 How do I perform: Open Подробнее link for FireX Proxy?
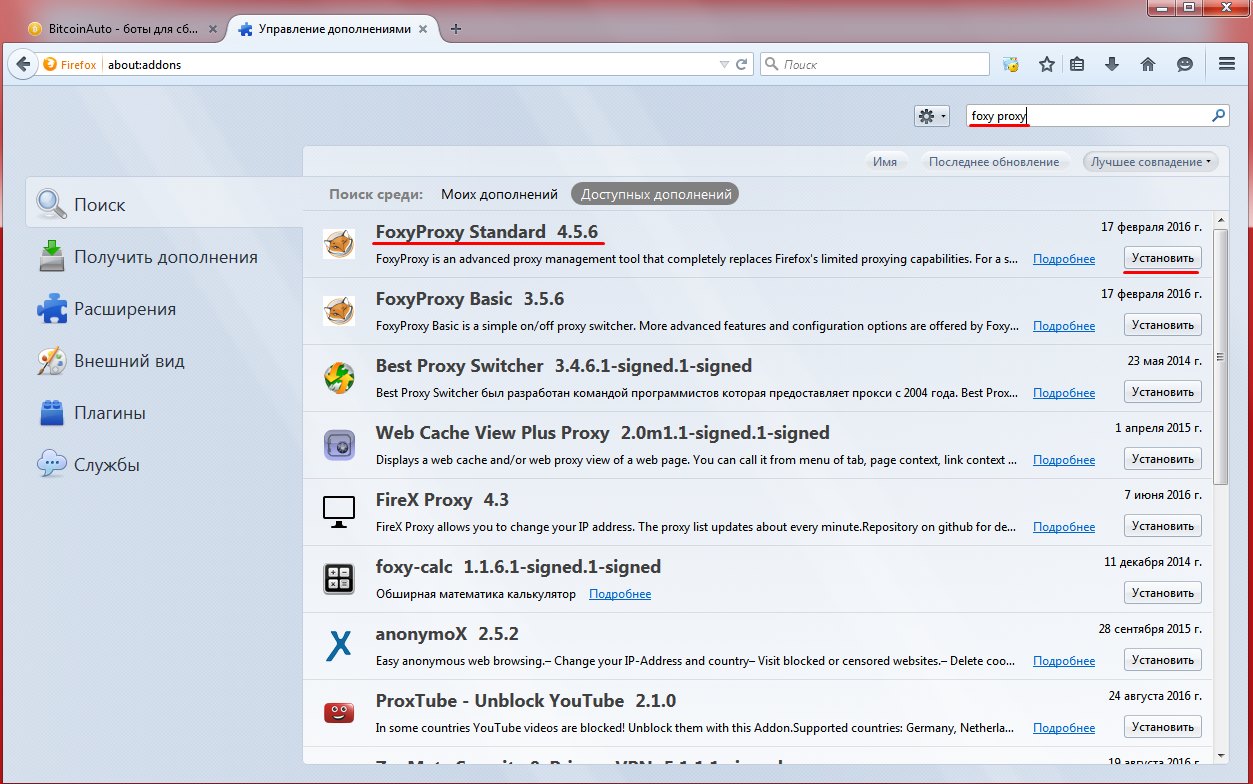pos(1064,527)
